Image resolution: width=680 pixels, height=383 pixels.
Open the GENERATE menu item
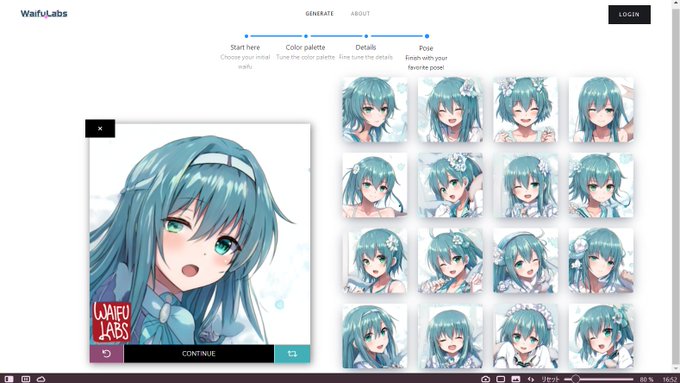click(320, 13)
